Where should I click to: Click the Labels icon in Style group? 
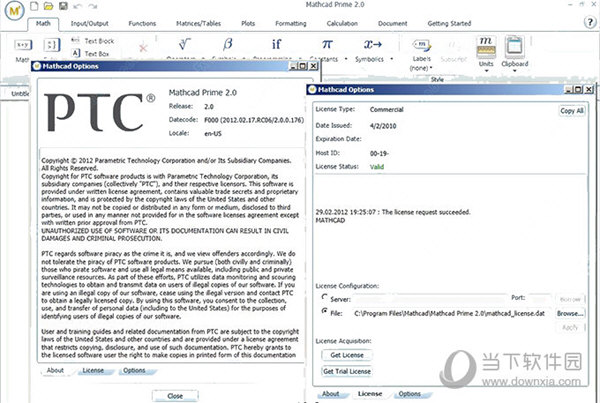click(422, 46)
